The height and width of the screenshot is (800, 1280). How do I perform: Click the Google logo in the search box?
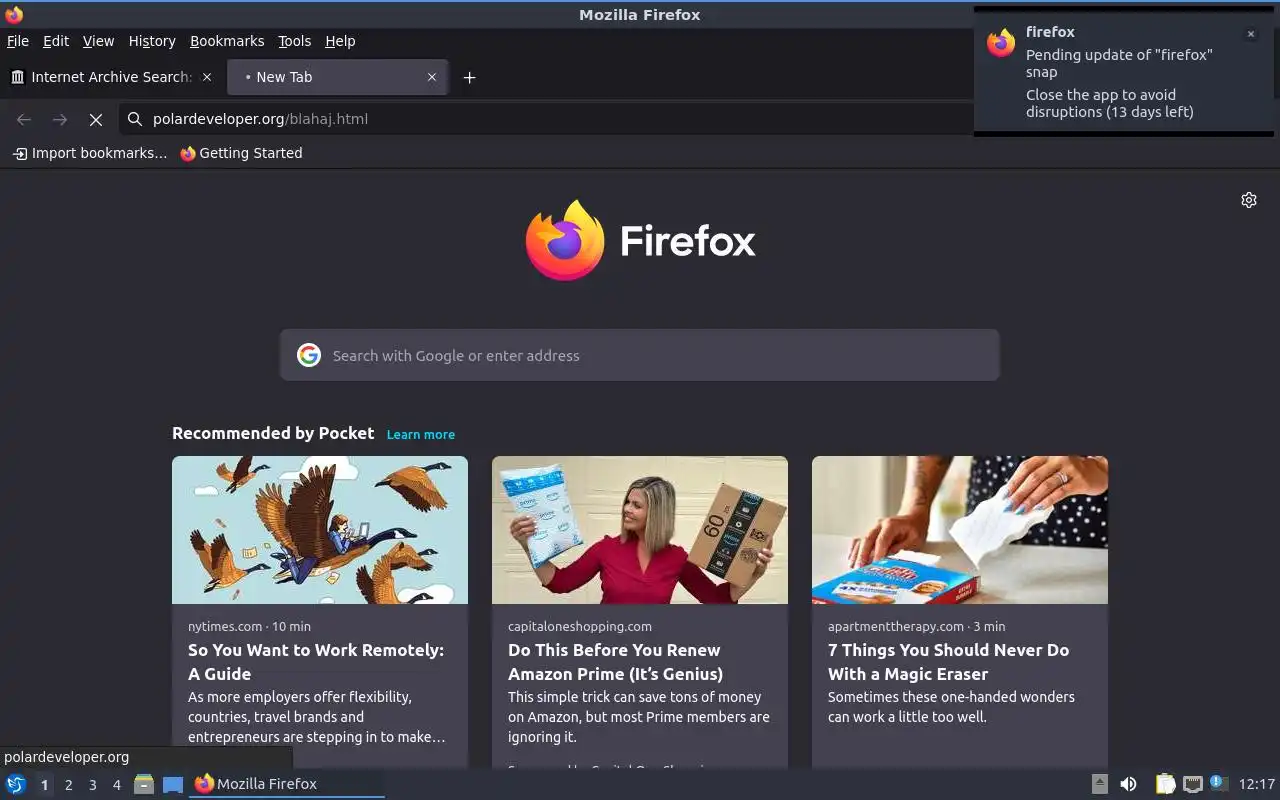309,355
